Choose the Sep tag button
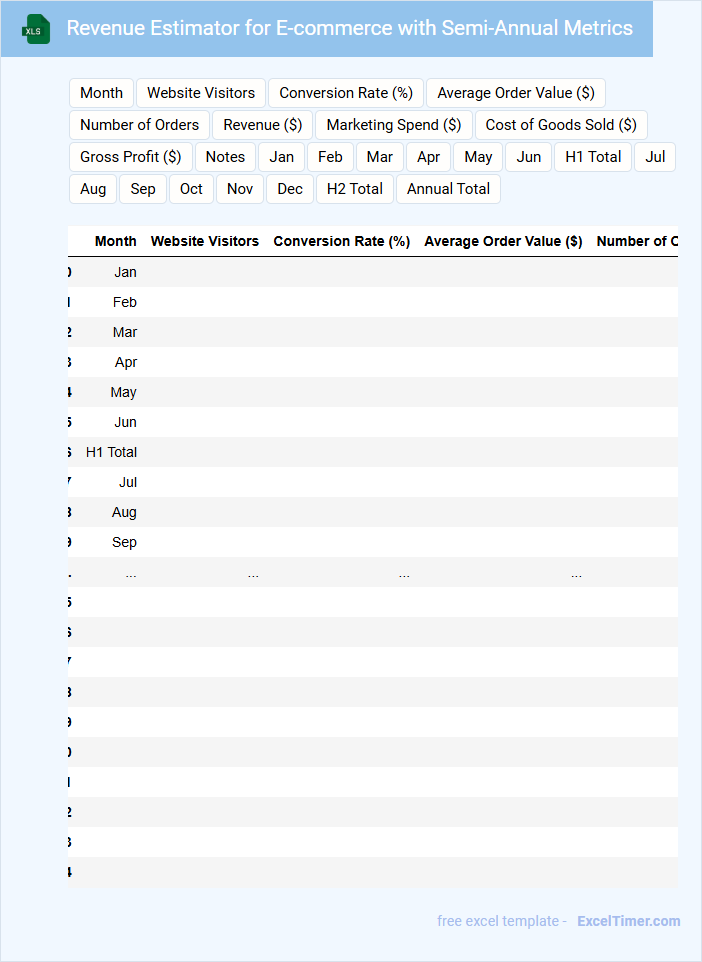The image size is (702, 962). [143, 189]
